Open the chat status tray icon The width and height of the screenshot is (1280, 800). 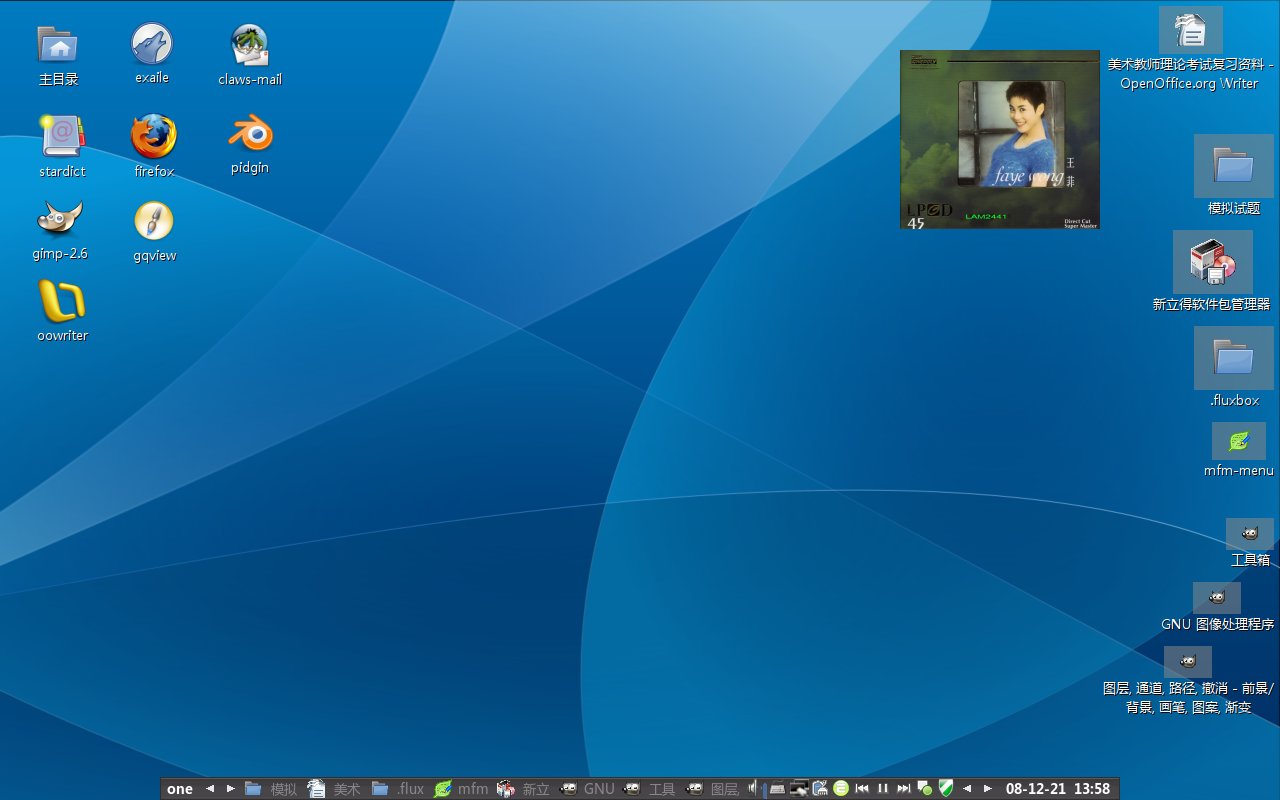tap(925, 788)
